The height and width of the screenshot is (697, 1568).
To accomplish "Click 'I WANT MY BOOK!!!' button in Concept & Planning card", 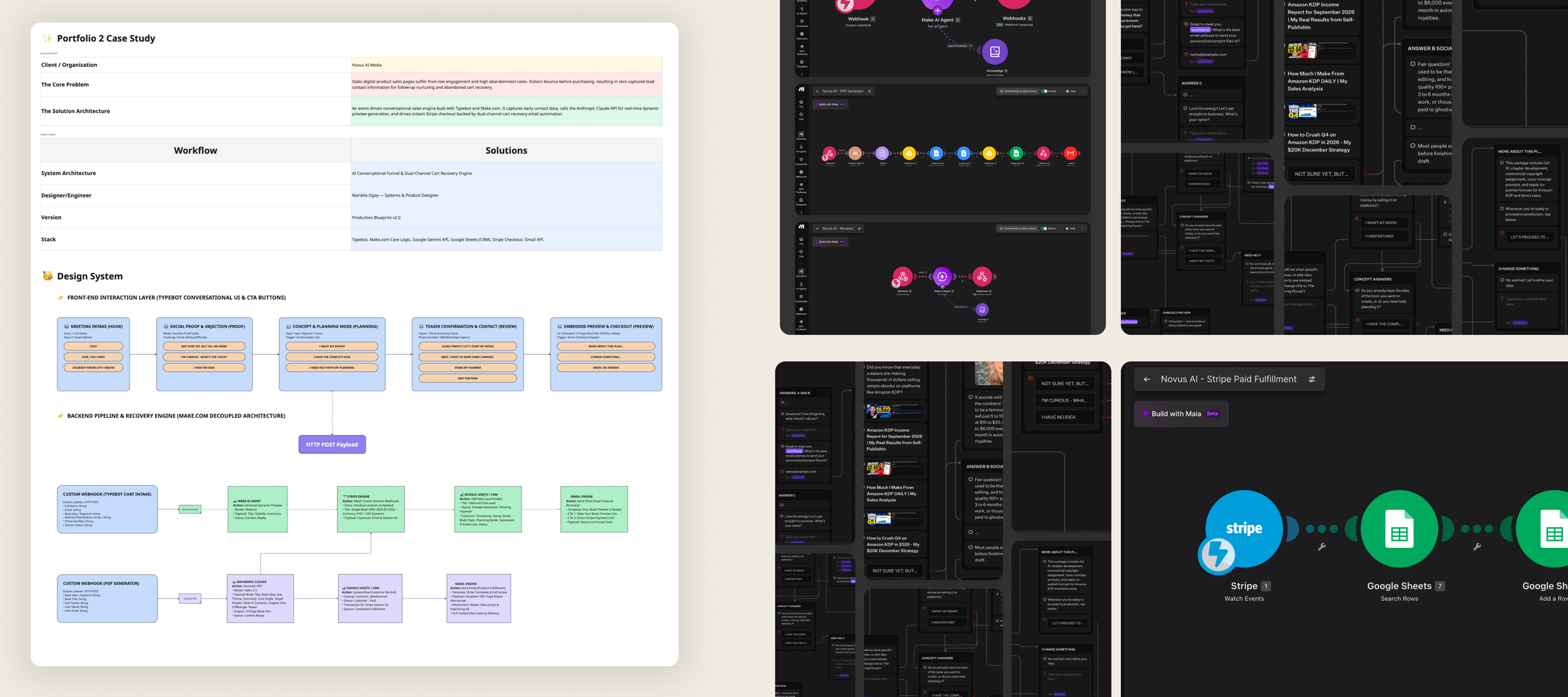I will (332, 347).
